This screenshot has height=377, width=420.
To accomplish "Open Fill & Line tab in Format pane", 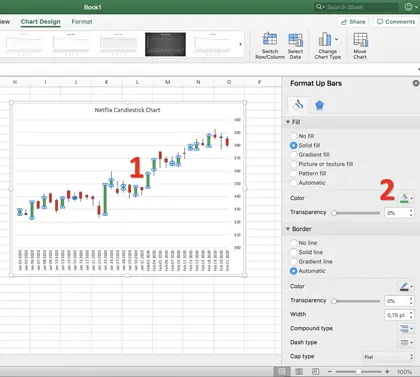I will [298, 105].
